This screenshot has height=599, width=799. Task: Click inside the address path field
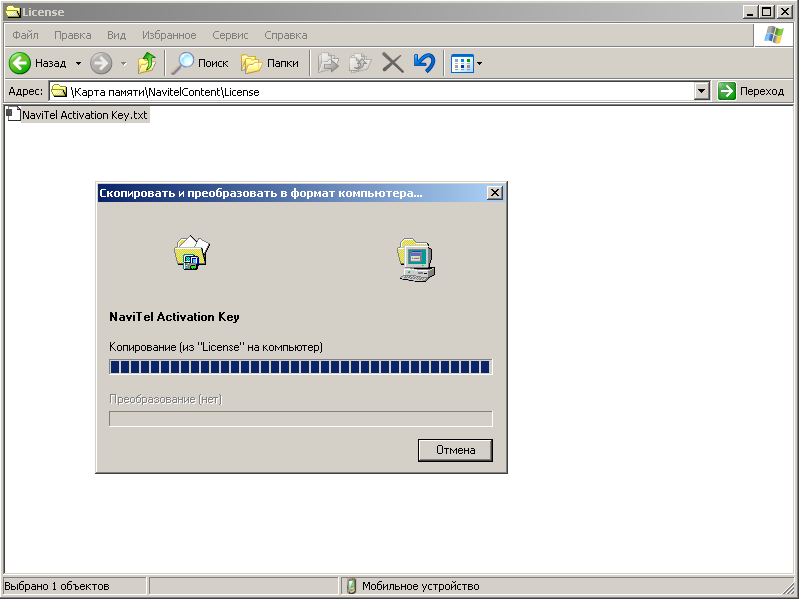click(x=380, y=91)
